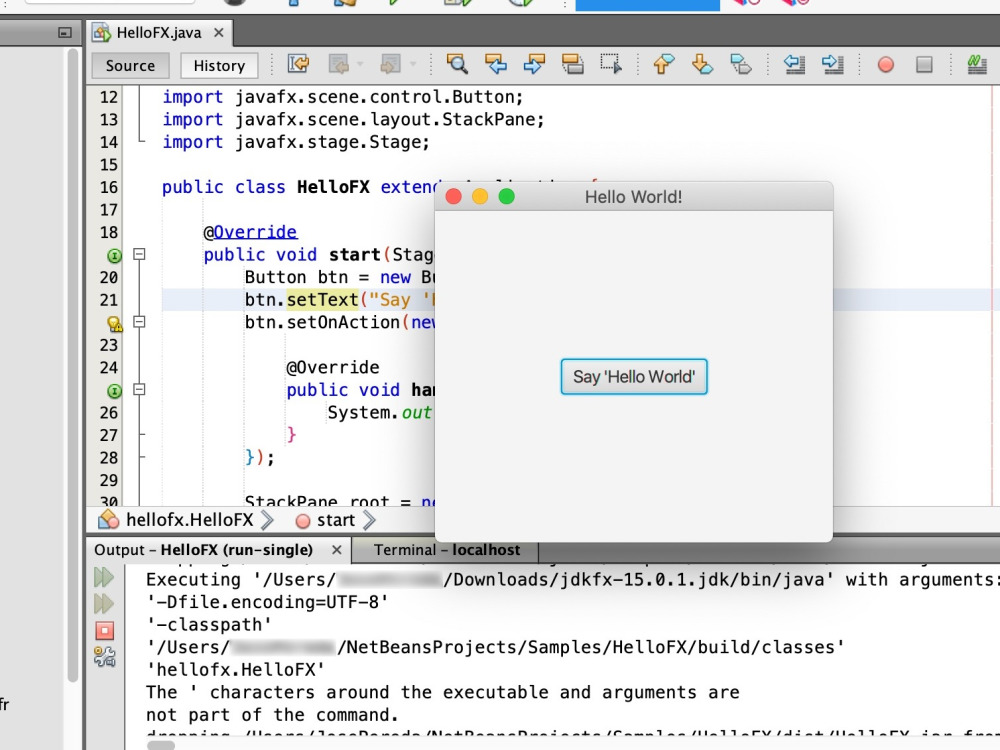Click '-classpath' line in Output
This screenshot has width=1000, height=750.
(x=209, y=624)
